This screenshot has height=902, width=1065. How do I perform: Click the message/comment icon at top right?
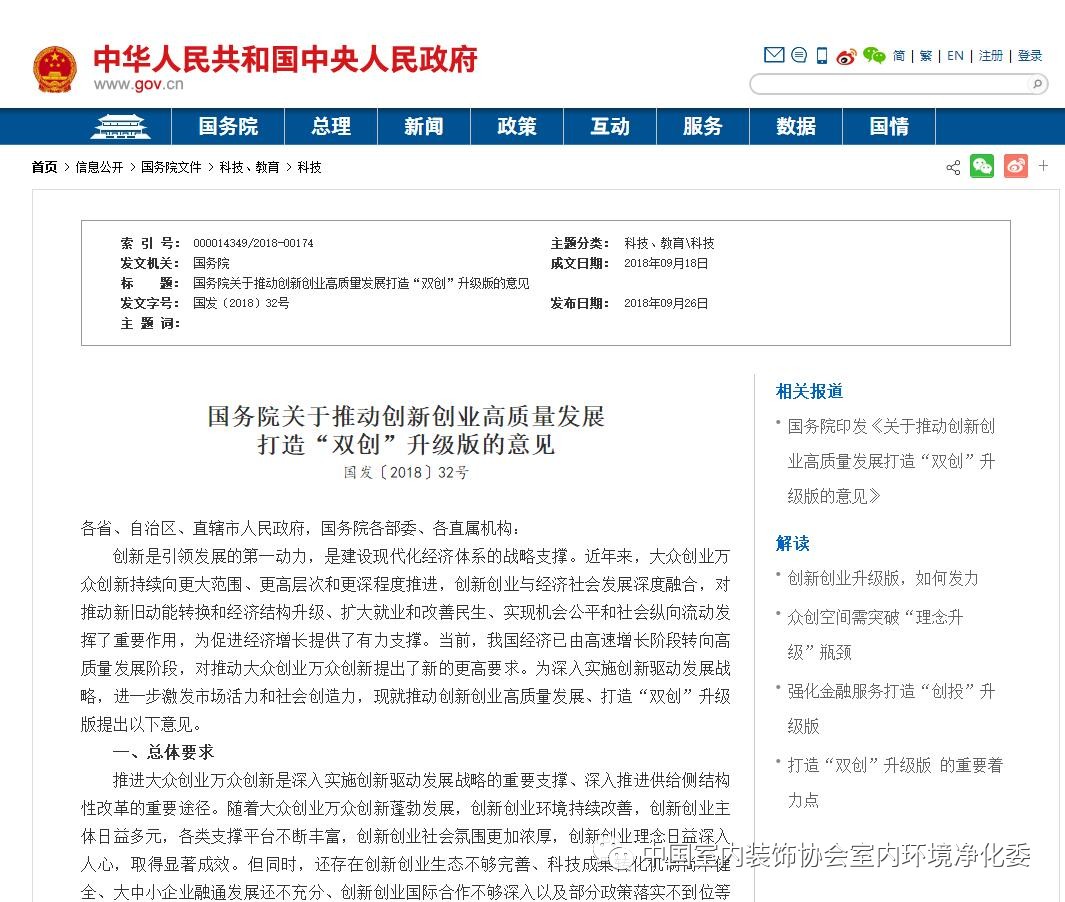[x=799, y=55]
